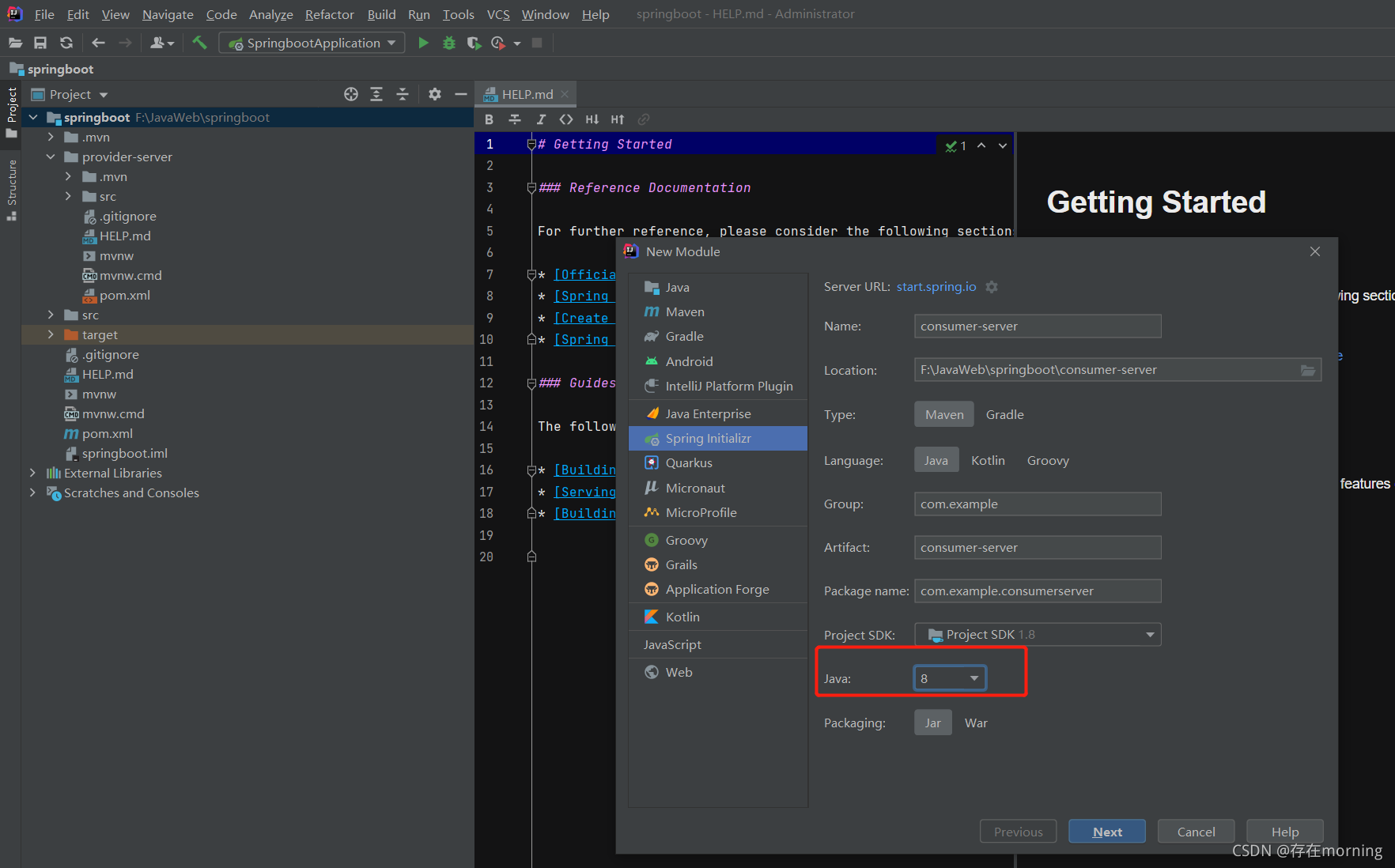Select Maven project type
This screenshot has width=1395, height=868.
944,414
